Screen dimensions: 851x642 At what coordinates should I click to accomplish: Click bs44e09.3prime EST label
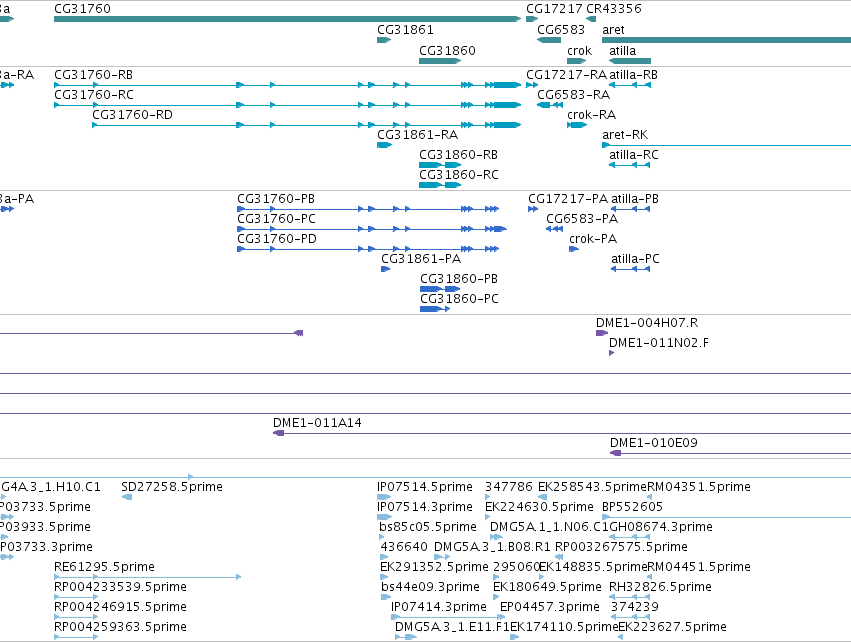click(430, 587)
